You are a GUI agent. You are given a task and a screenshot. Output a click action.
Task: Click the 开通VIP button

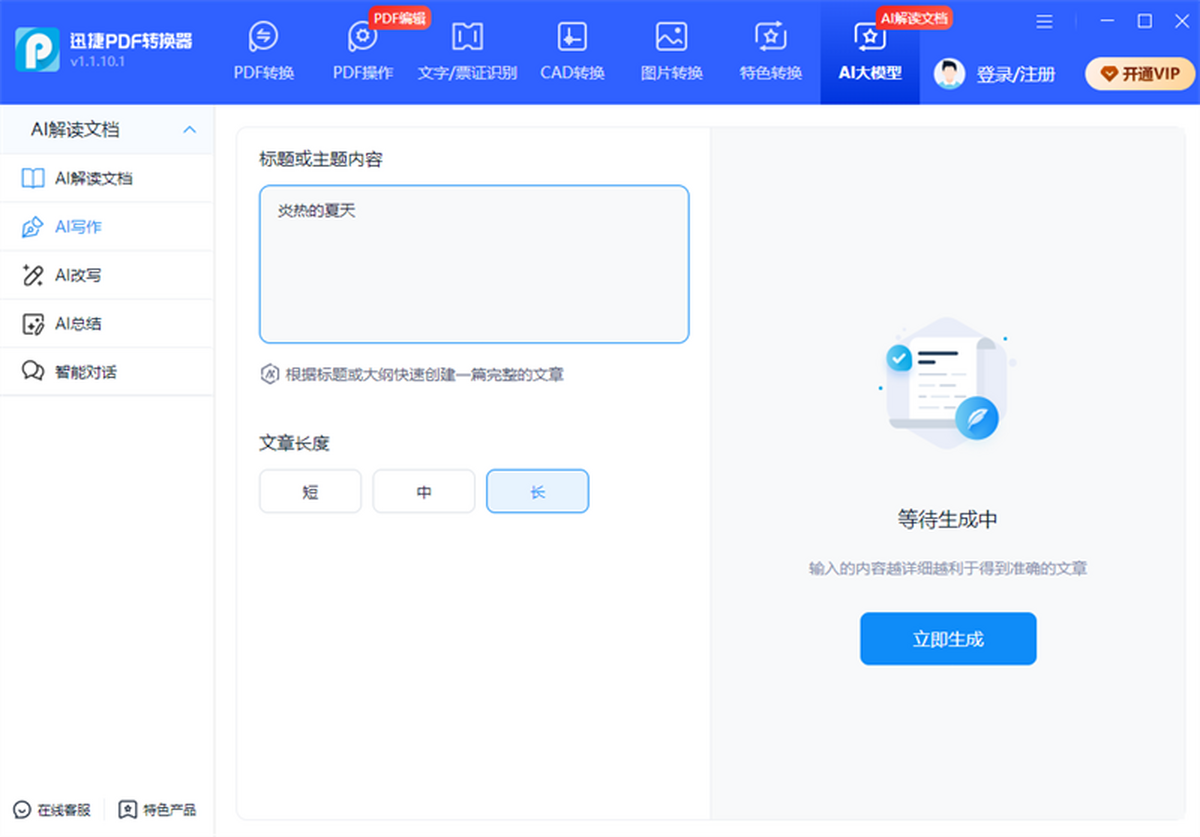pyautogui.click(x=1139, y=74)
